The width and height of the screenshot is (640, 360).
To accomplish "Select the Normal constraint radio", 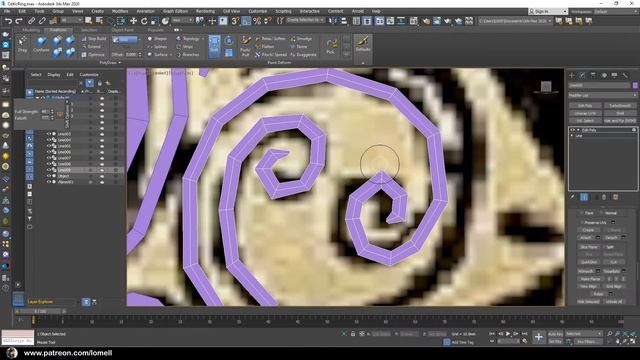I will point(602,213).
